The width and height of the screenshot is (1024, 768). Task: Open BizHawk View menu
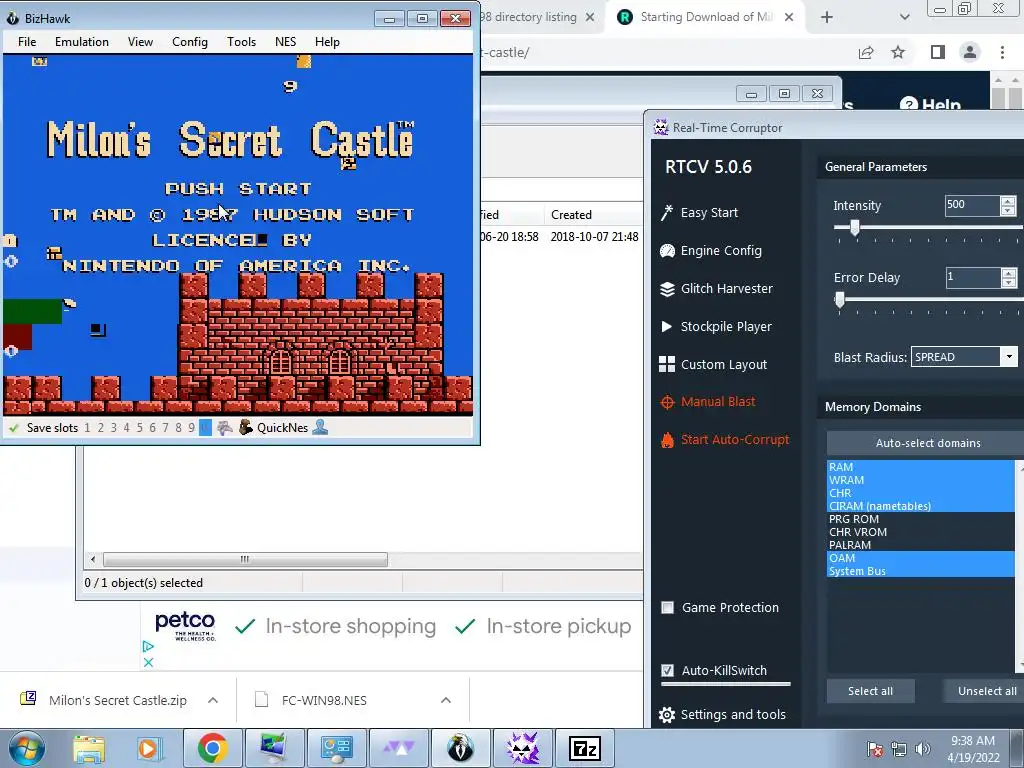click(140, 42)
